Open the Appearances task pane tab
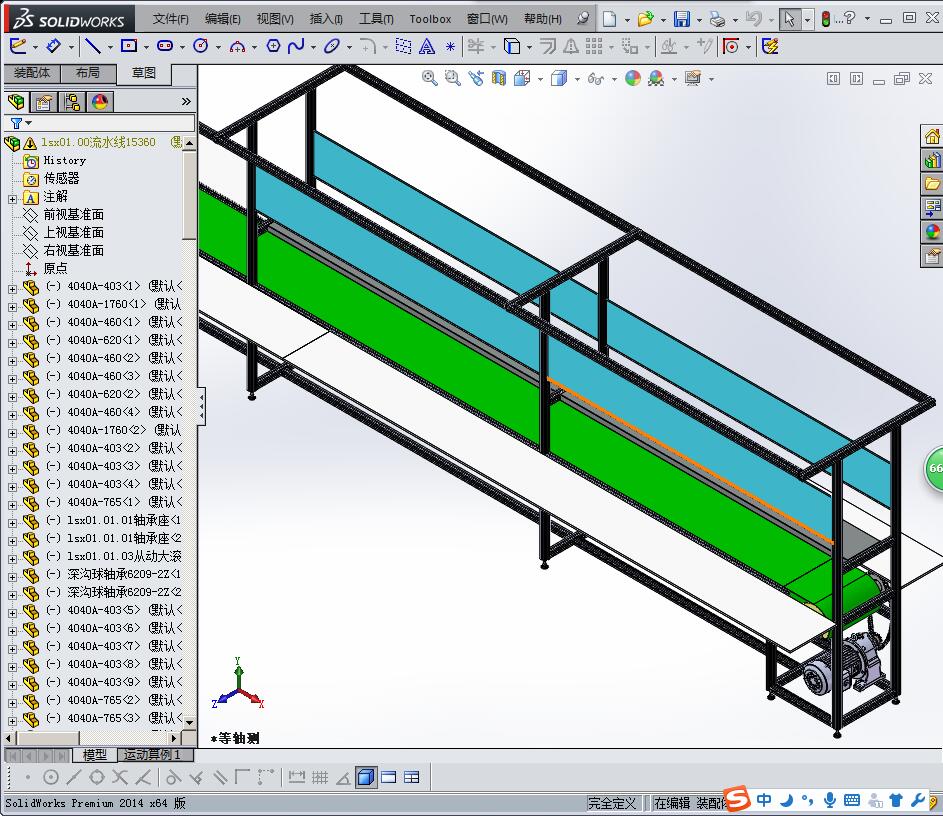Image resolution: width=943 pixels, height=816 pixels. [x=932, y=232]
